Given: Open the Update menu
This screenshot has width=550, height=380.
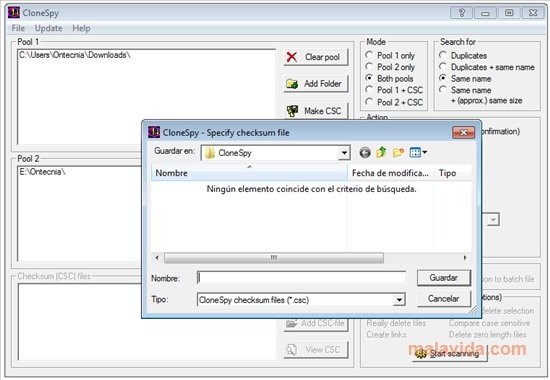Looking at the screenshot, I should [48, 28].
